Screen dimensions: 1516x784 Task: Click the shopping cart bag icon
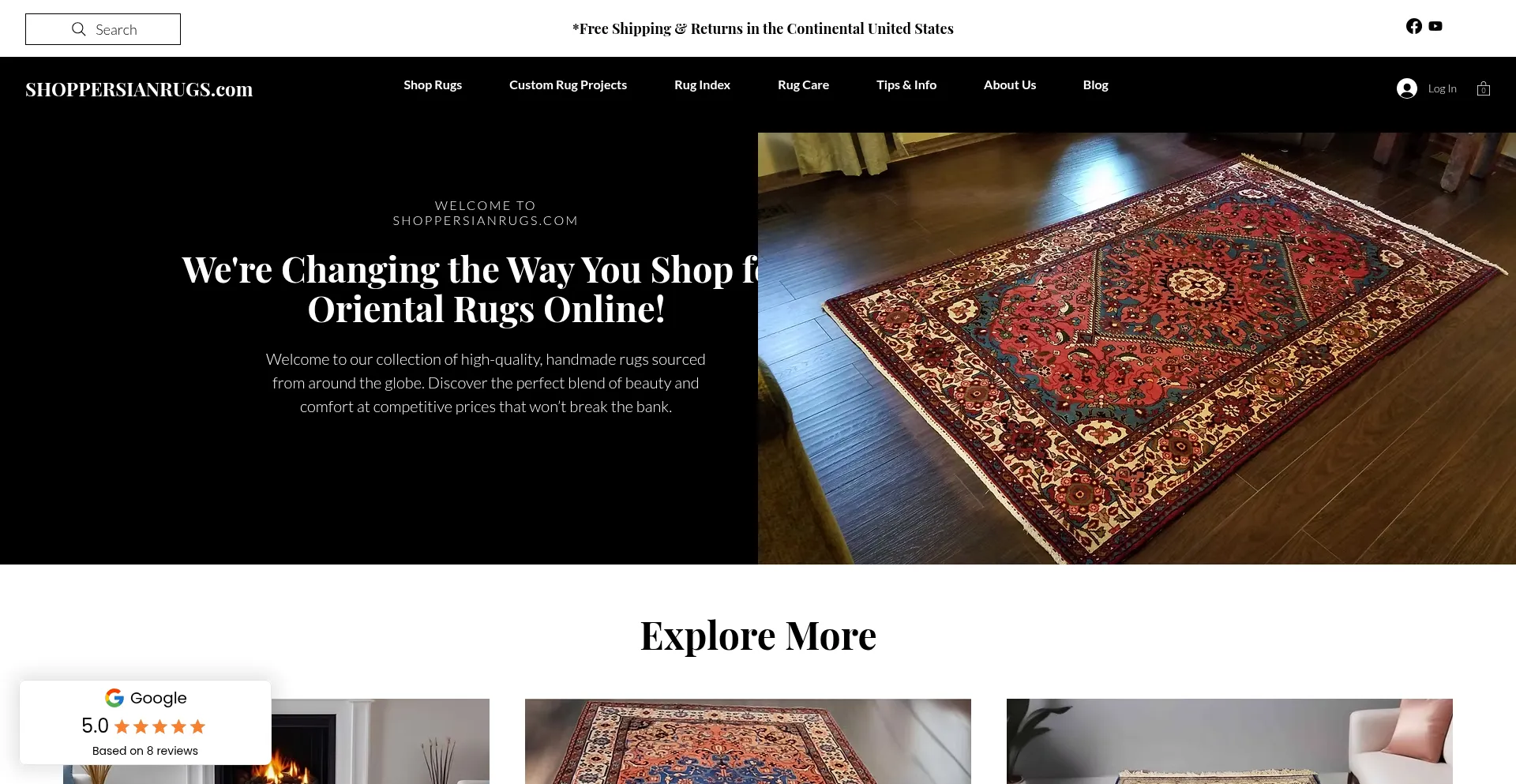(x=1484, y=88)
